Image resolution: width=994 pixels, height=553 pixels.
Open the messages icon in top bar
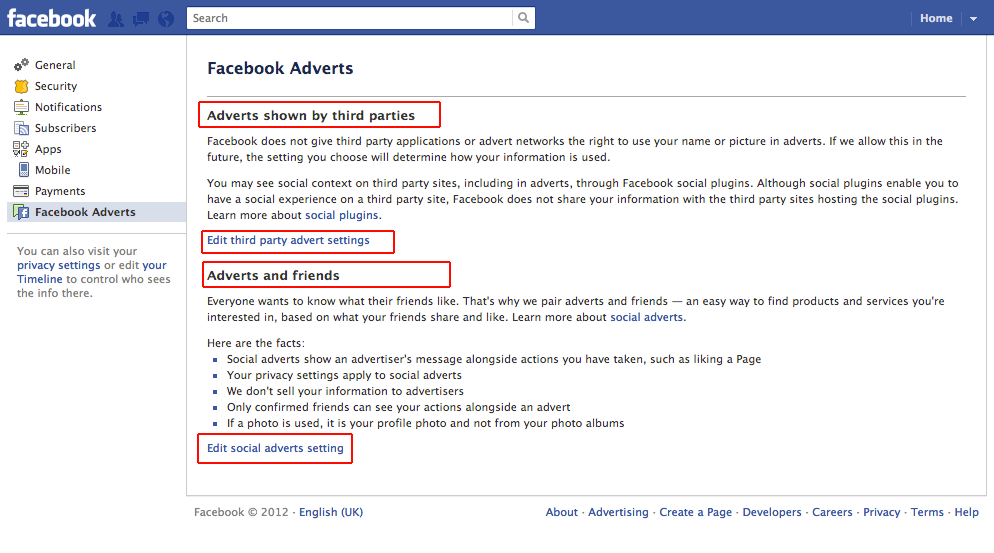tap(141, 18)
